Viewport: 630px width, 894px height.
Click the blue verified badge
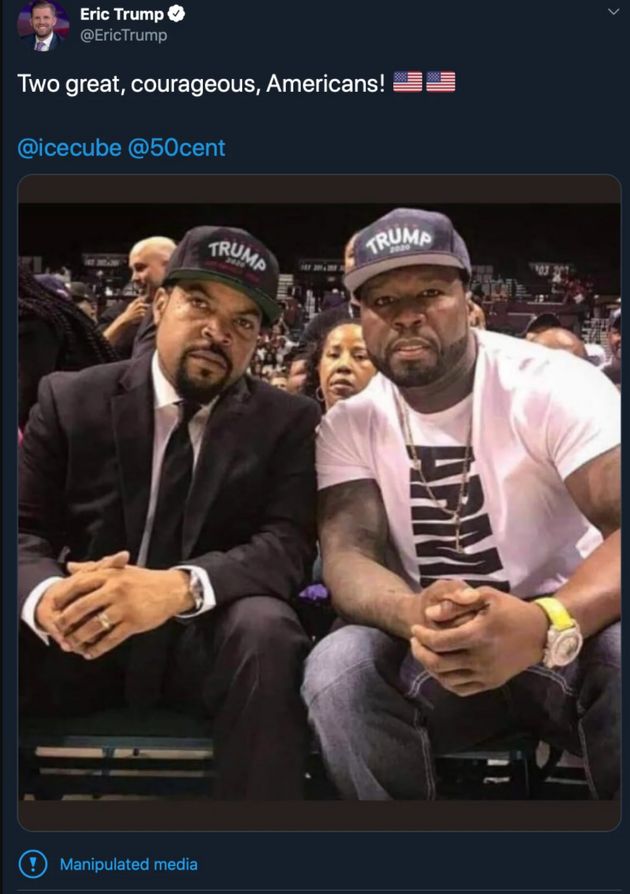click(x=176, y=15)
